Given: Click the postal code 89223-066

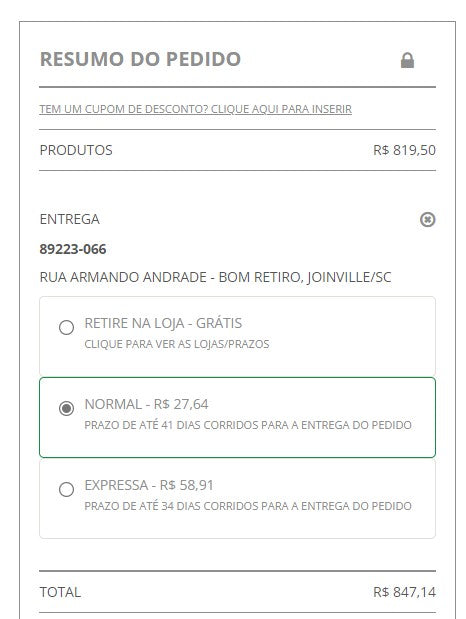Looking at the screenshot, I should 73,249.
